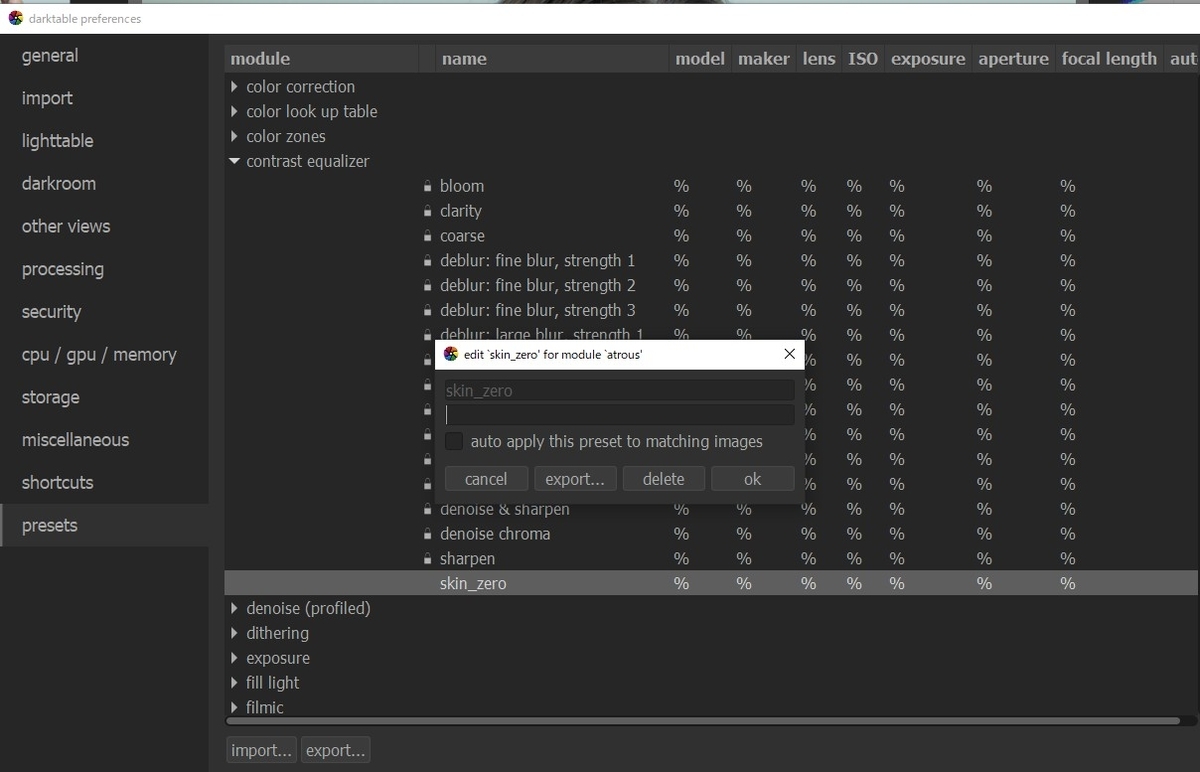Click lock icon beside denoise & sharpen preset
1200x772 pixels.
tap(427, 510)
